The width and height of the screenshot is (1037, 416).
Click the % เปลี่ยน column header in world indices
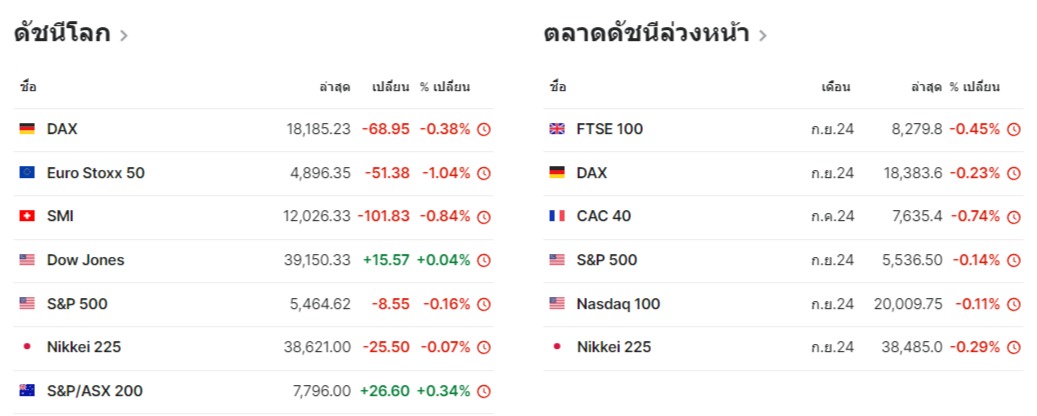point(445,87)
